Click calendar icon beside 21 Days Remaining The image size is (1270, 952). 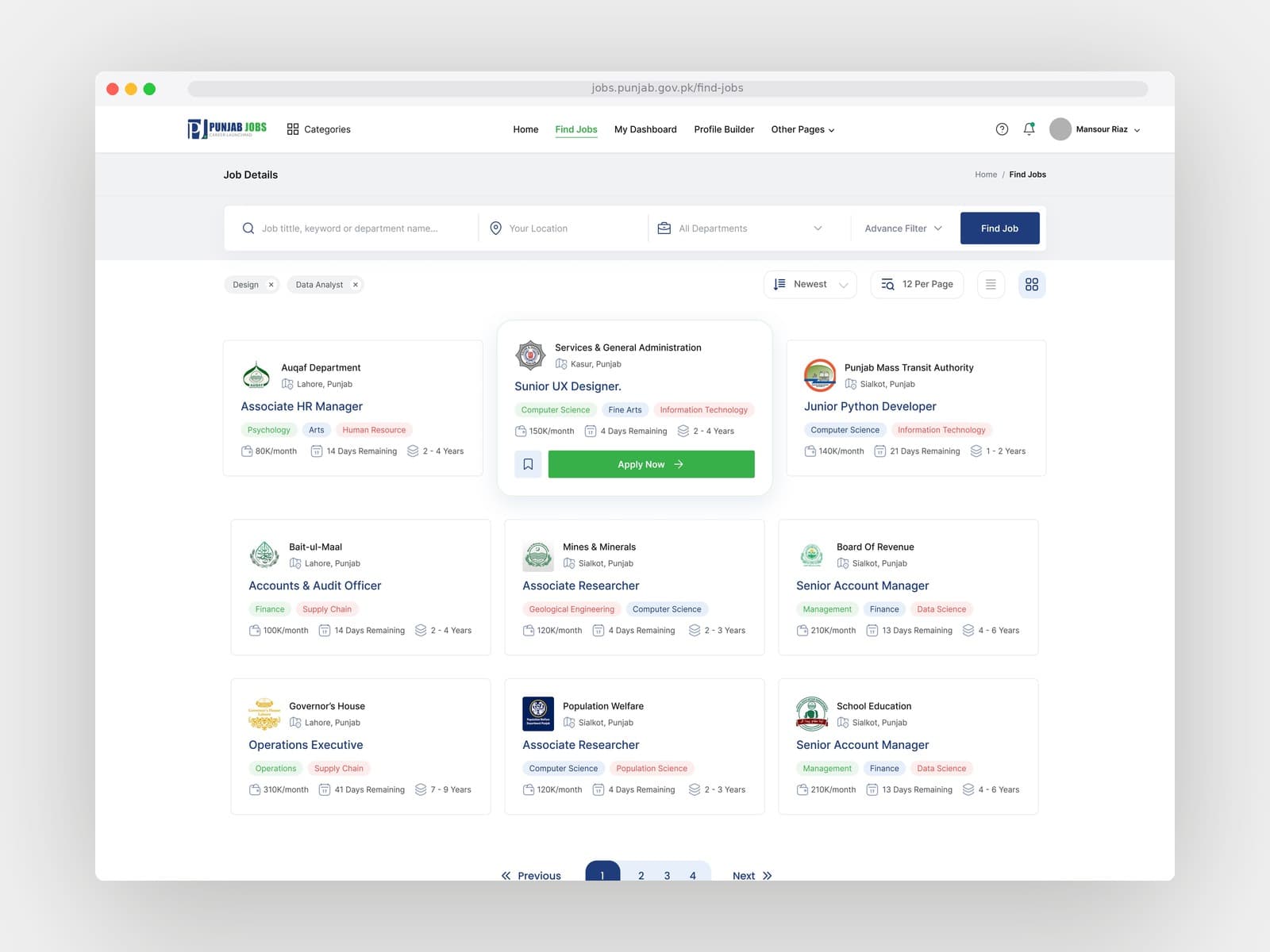coord(879,451)
